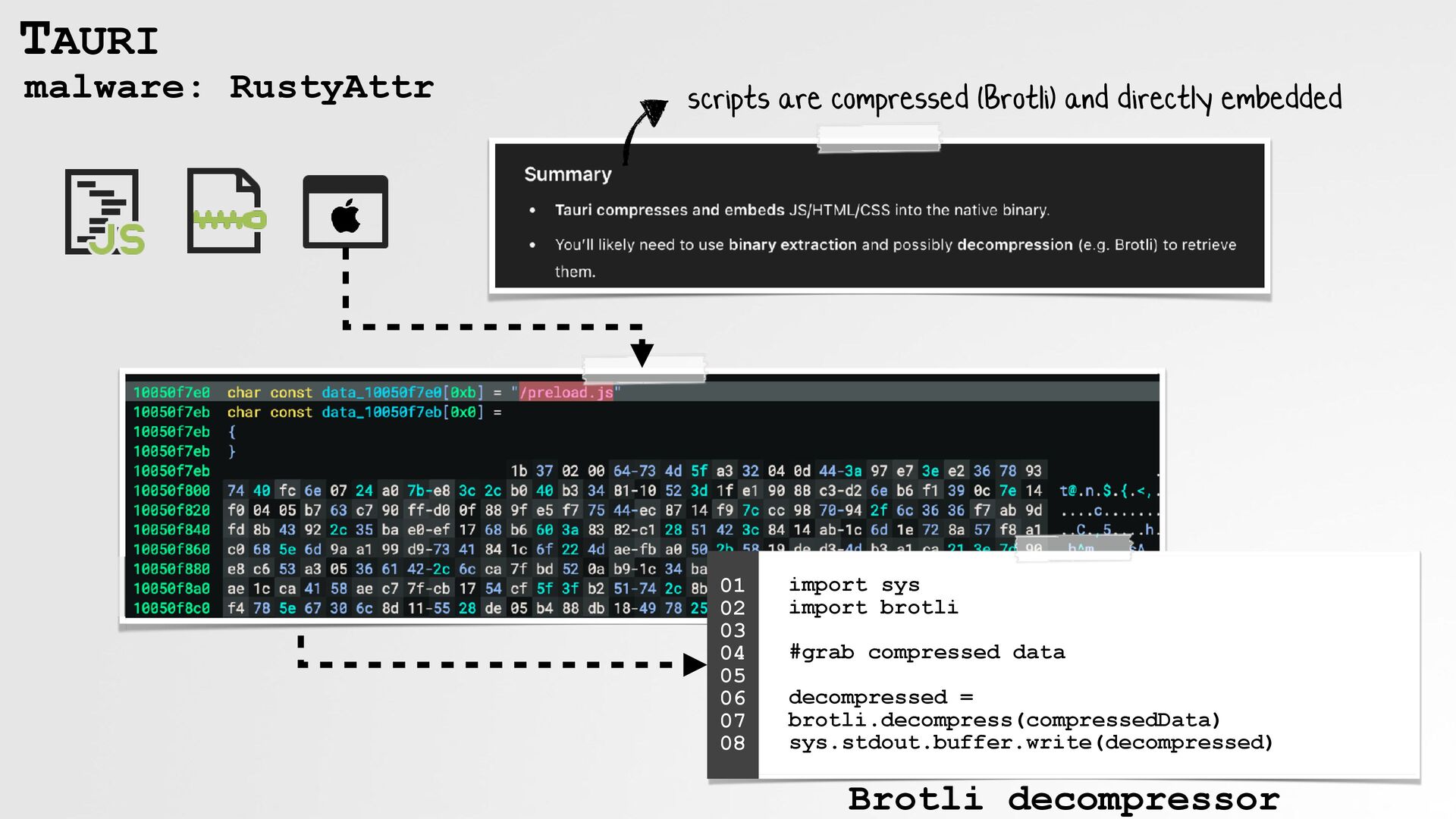Click address 10050f800 in the hex dump
The image size is (1456, 819).
point(171,491)
